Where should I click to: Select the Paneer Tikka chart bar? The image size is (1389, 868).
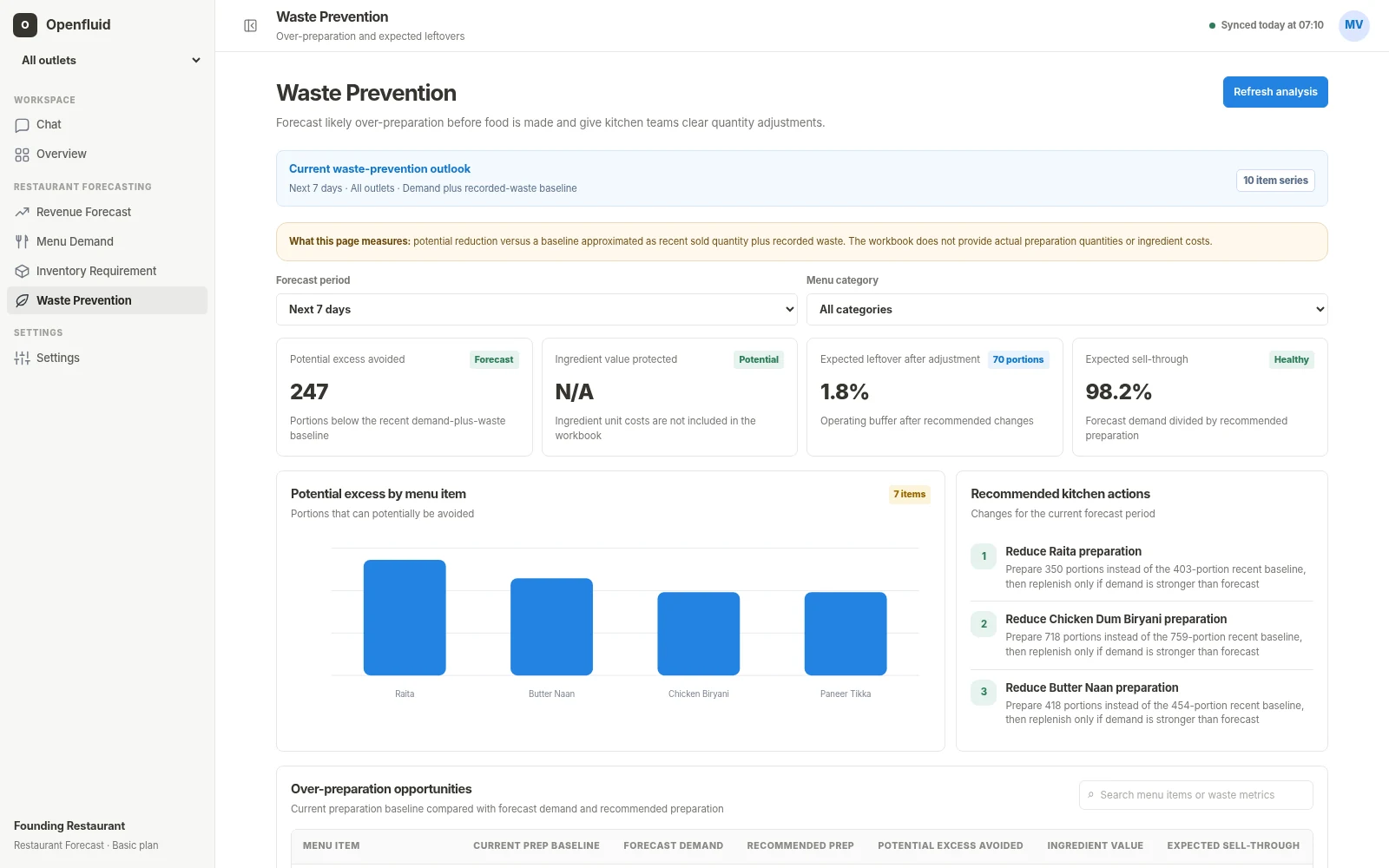[846, 634]
